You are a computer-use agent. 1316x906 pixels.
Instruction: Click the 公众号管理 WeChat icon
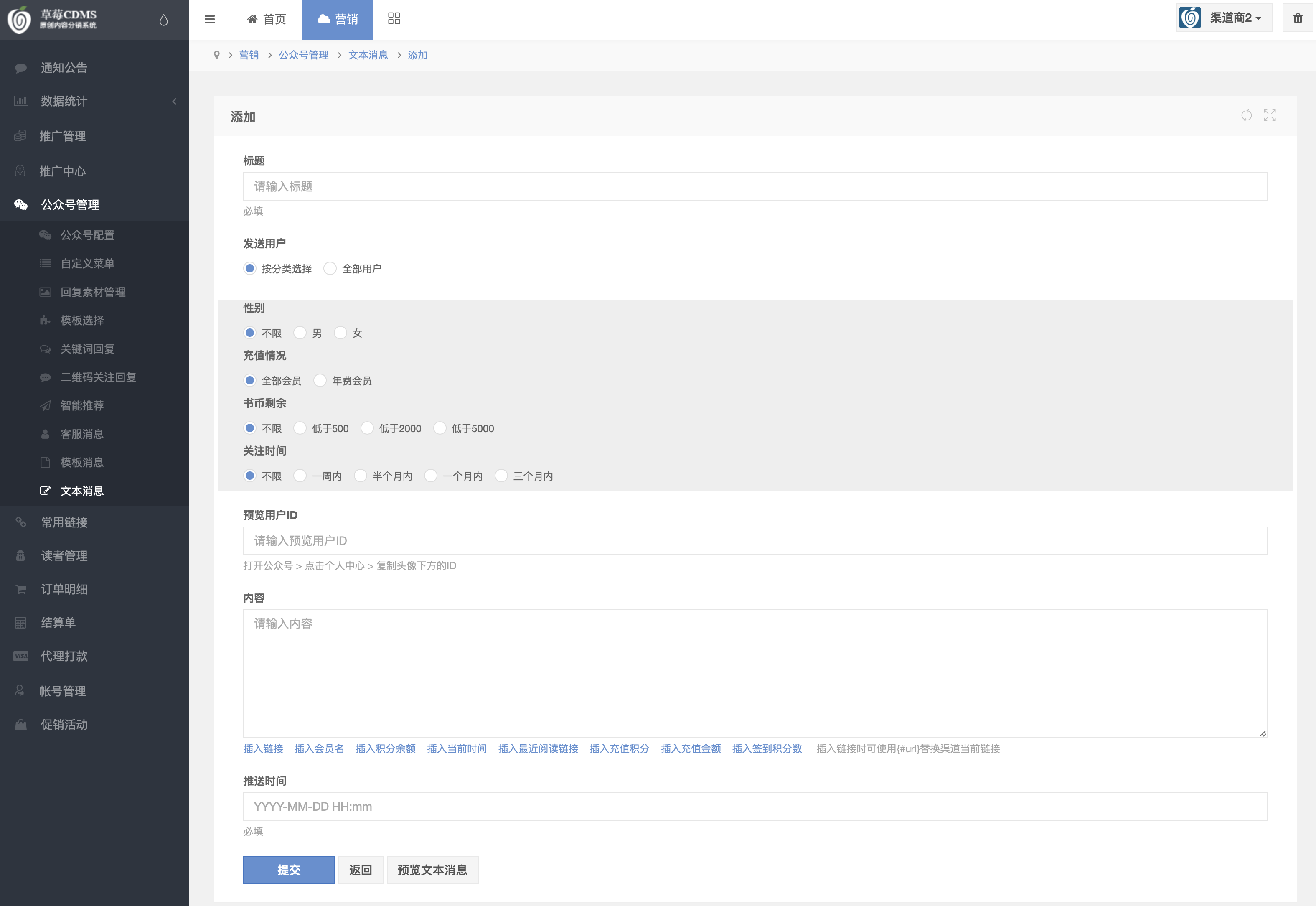pos(21,204)
